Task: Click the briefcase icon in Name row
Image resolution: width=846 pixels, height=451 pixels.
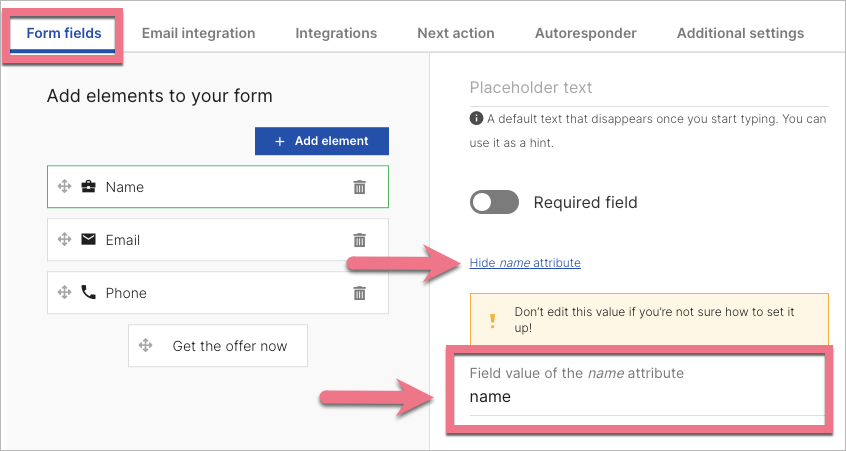Action: pos(89,187)
